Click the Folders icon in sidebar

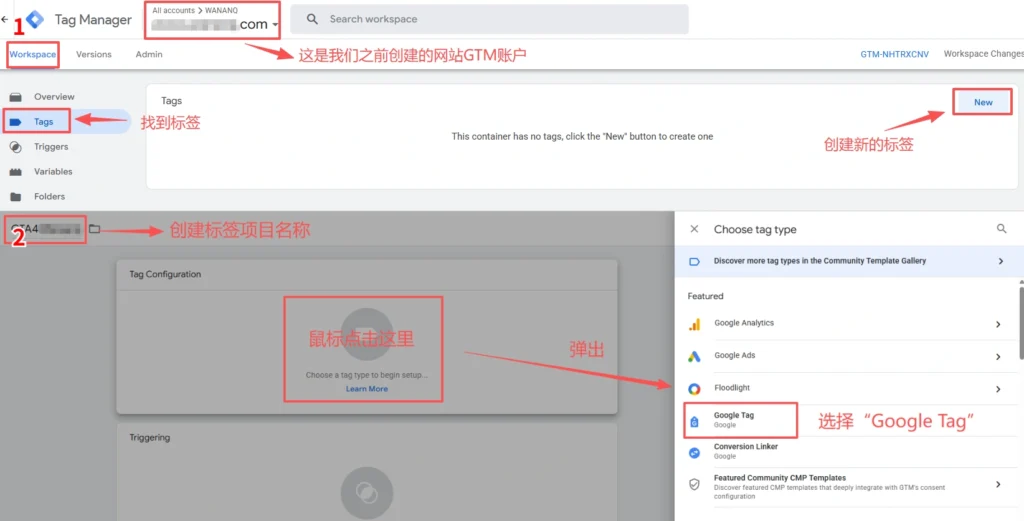(x=16, y=197)
